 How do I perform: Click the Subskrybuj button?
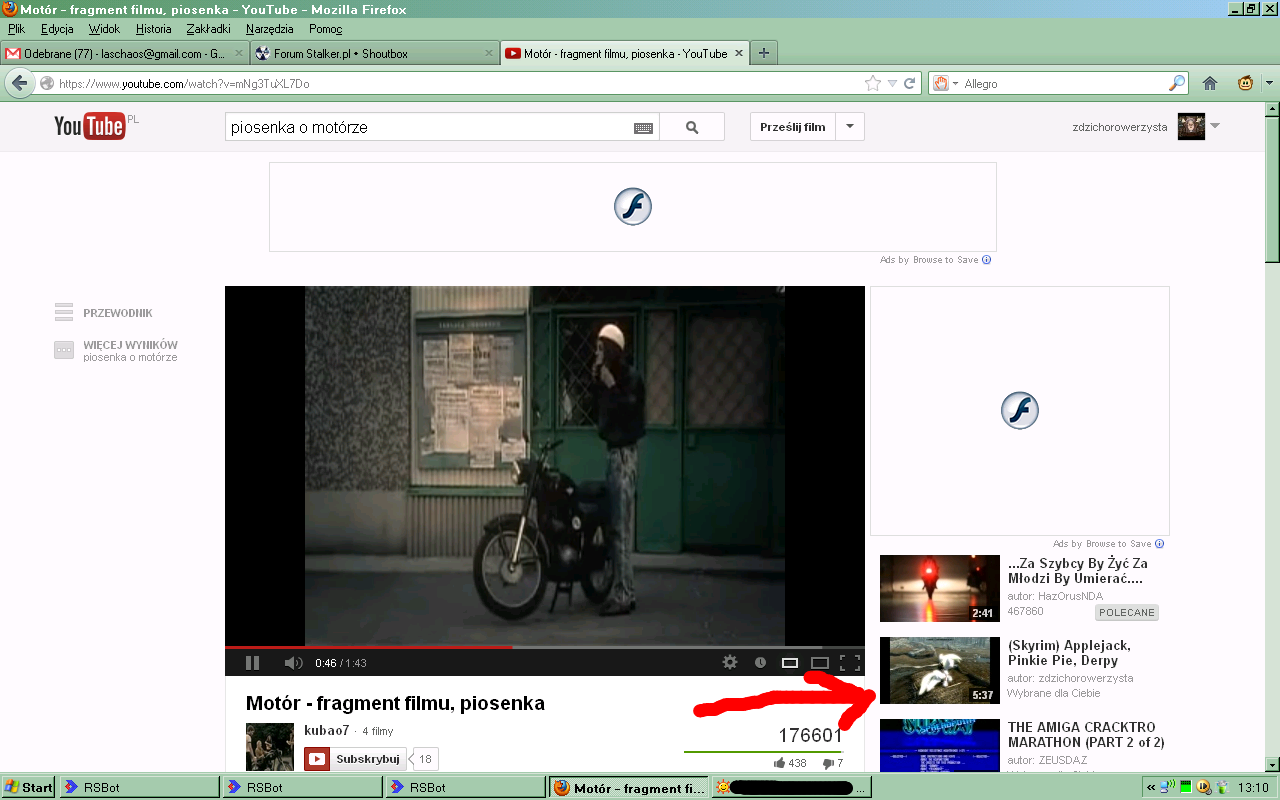point(355,759)
